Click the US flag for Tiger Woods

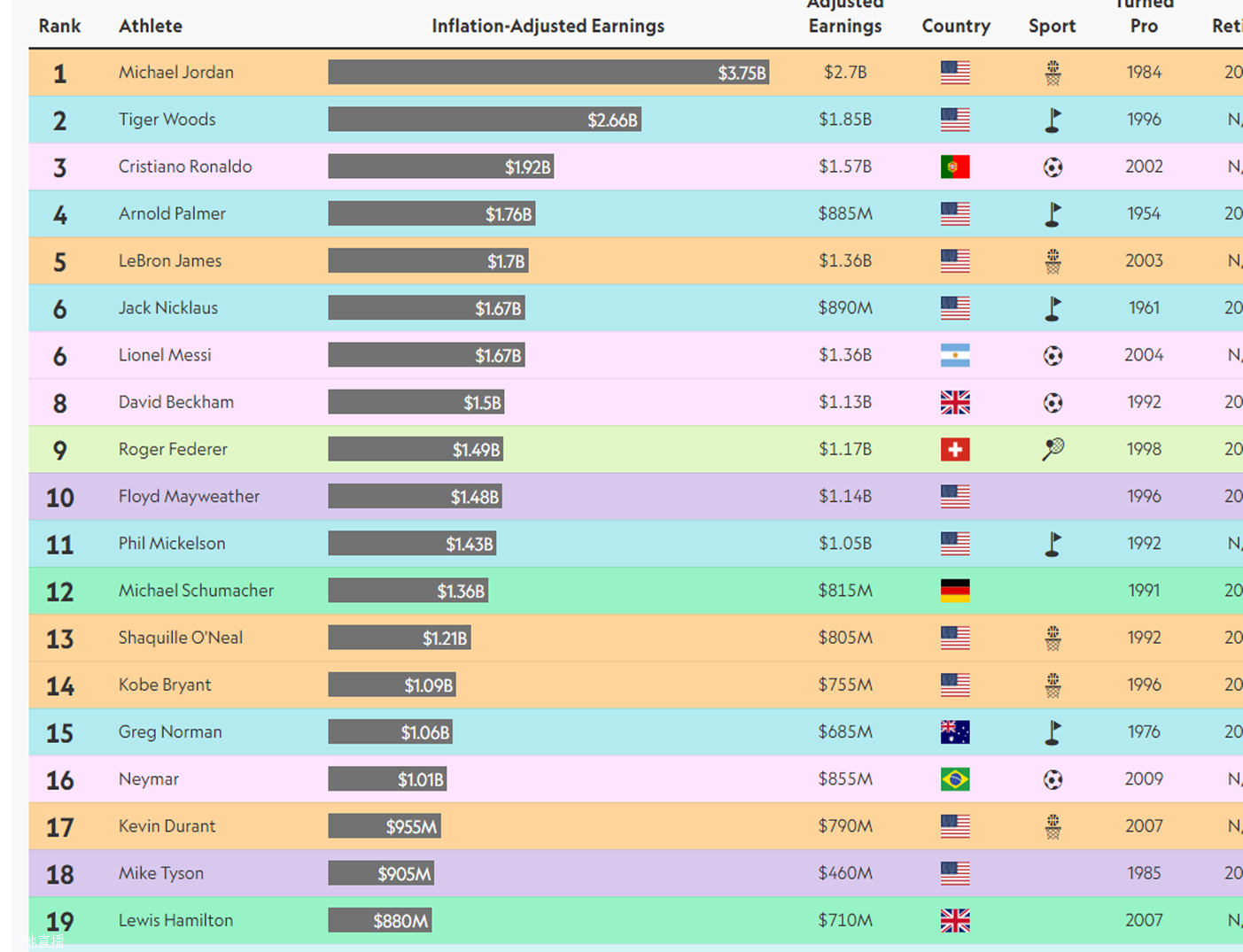click(955, 120)
